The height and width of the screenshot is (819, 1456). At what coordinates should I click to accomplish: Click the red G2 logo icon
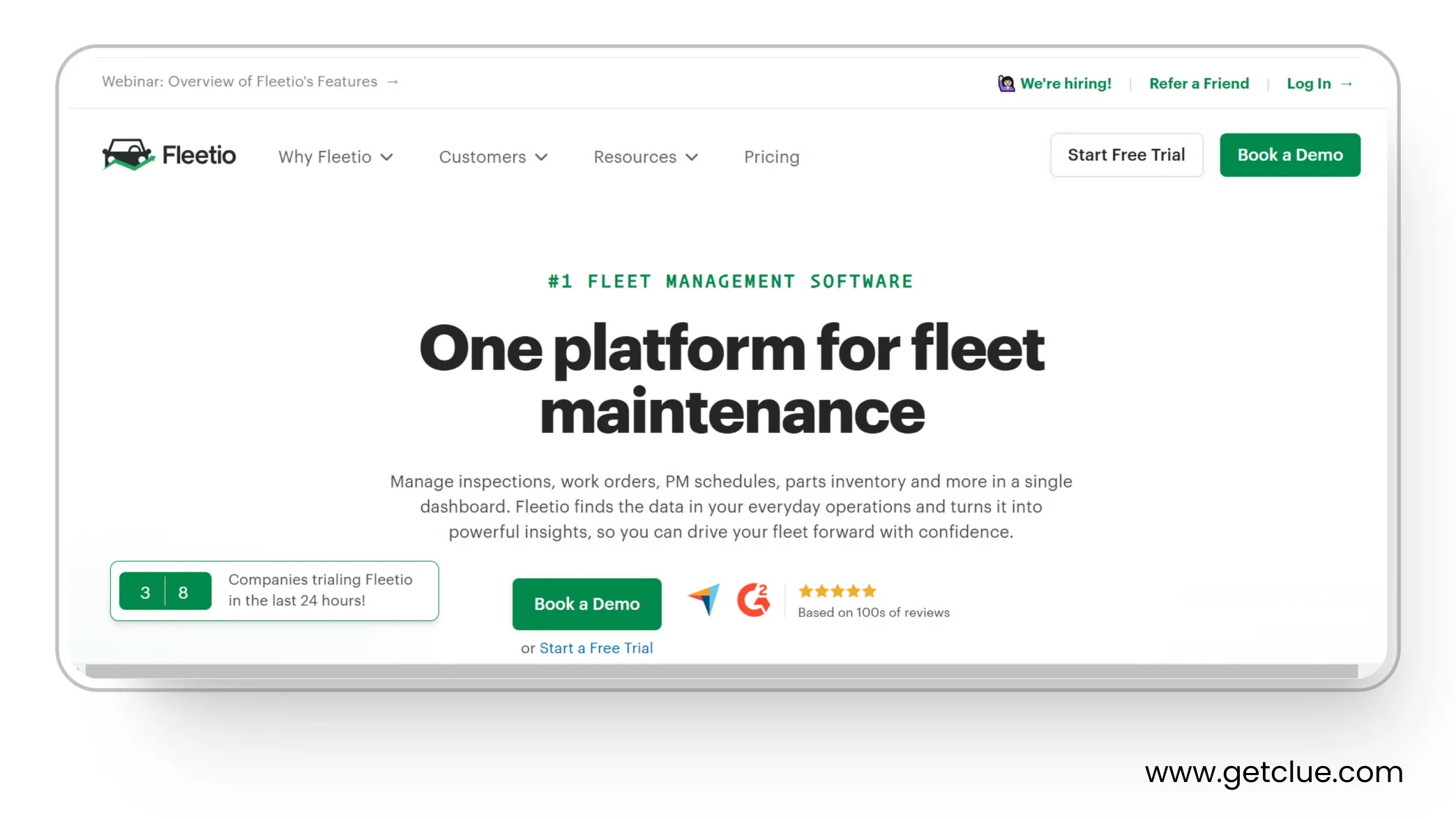click(x=753, y=599)
